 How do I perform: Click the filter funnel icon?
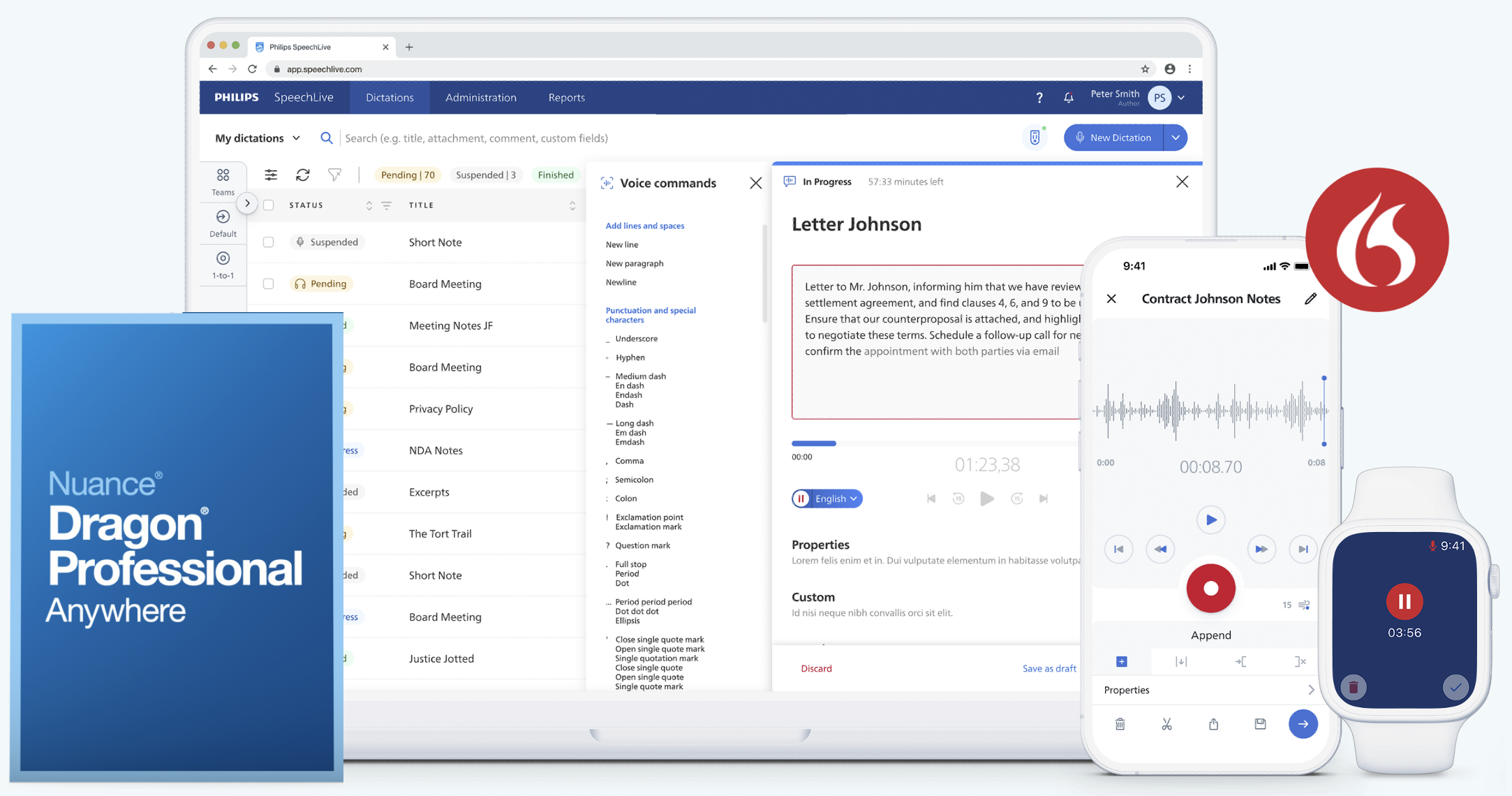pyautogui.click(x=335, y=175)
